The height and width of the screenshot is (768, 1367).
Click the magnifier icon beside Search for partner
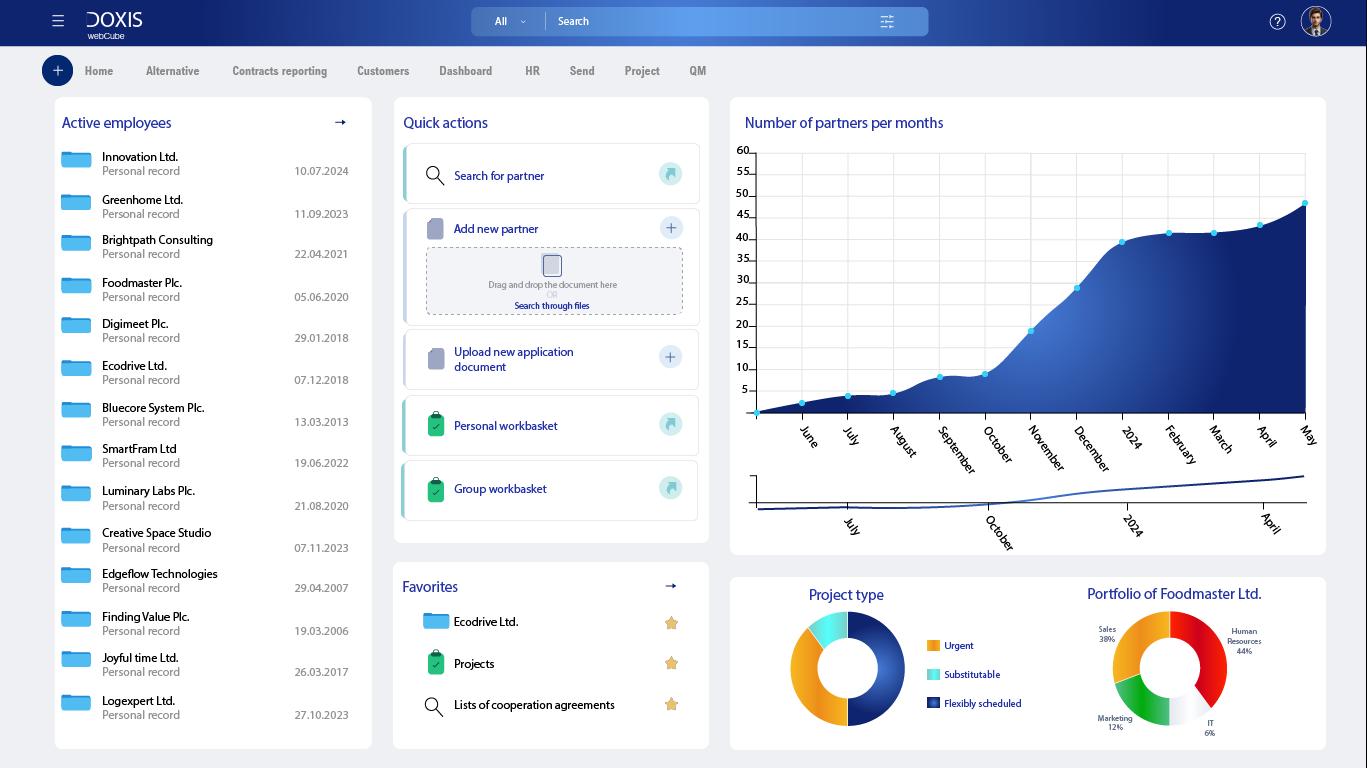click(435, 175)
